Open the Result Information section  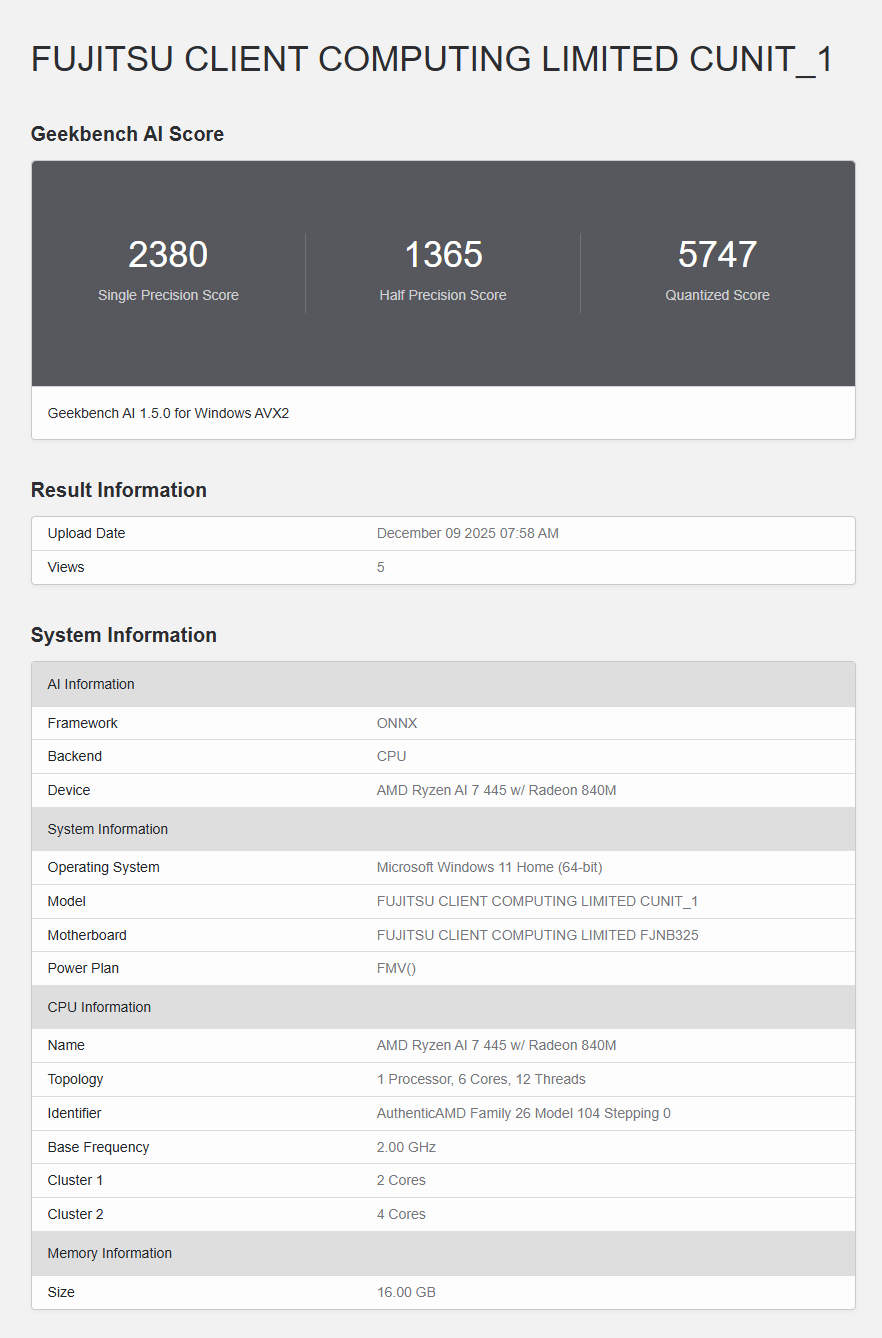coord(119,490)
